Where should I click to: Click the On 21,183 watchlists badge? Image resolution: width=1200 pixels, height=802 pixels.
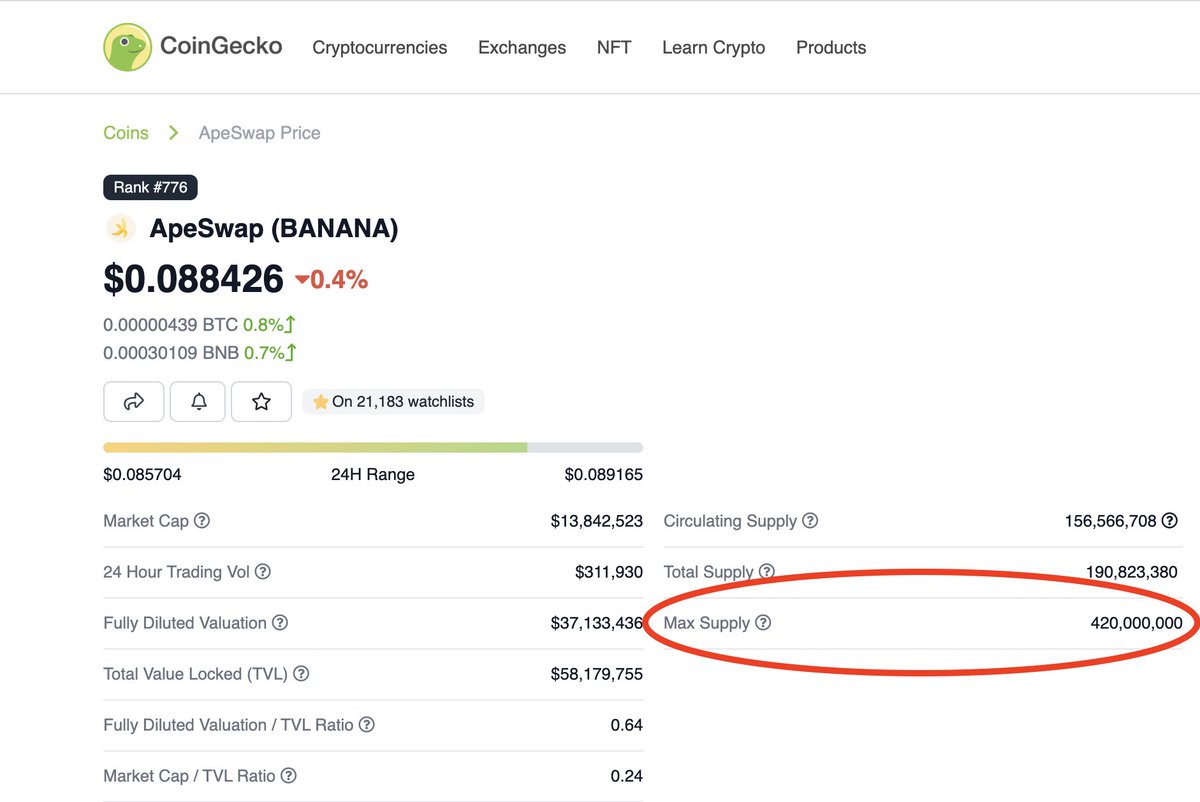pos(394,402)
